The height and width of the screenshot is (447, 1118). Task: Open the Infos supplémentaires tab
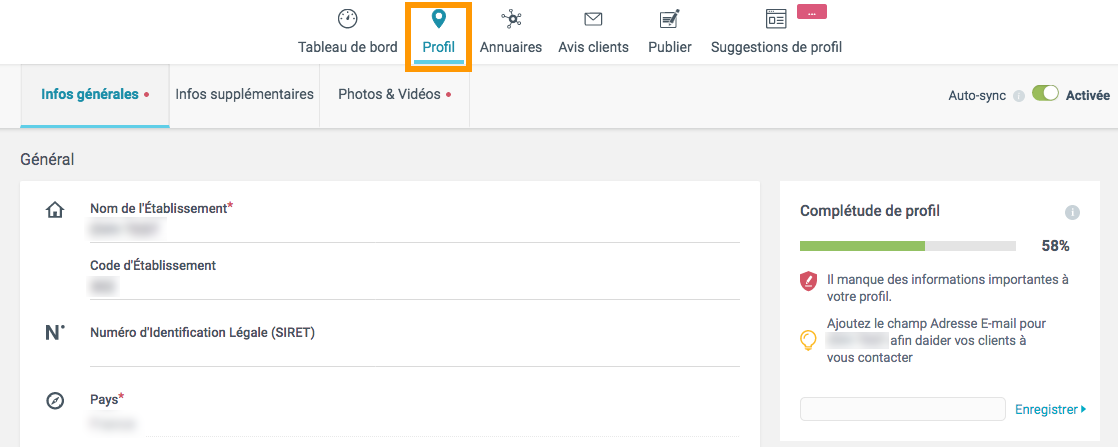pos(244,95)
